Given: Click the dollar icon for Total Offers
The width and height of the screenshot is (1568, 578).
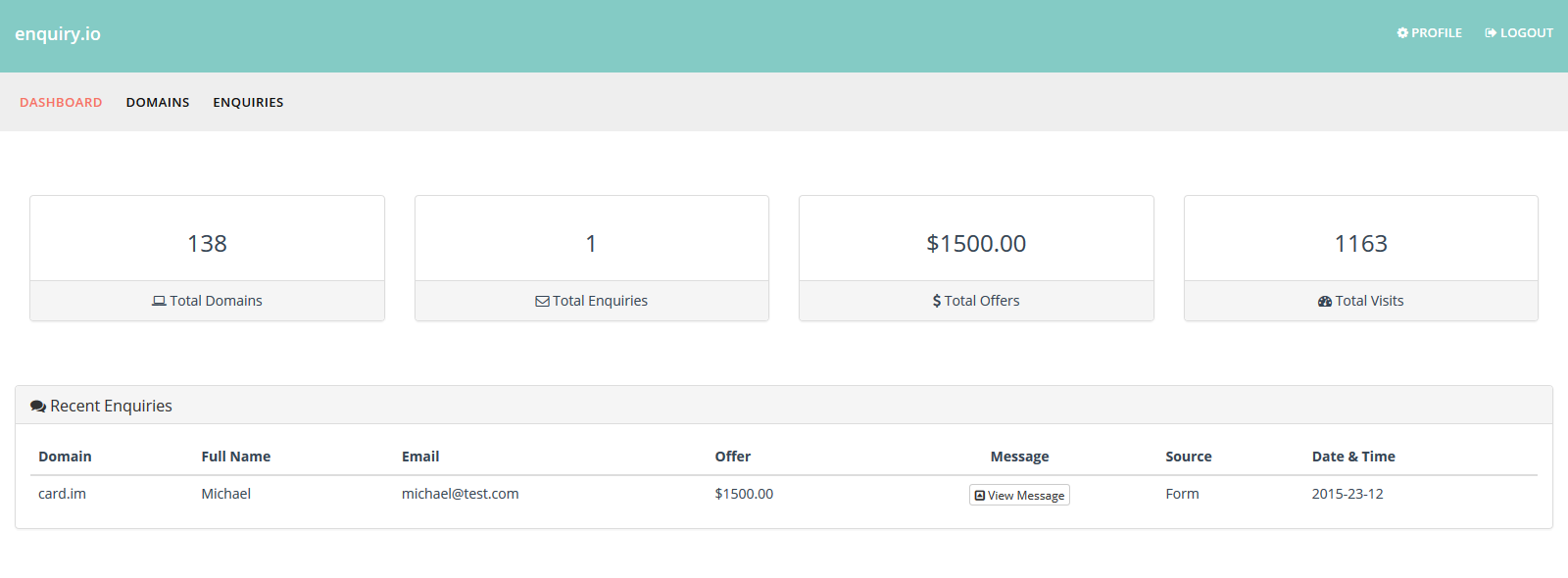Looking at the screenshot, I should point(937,302).
